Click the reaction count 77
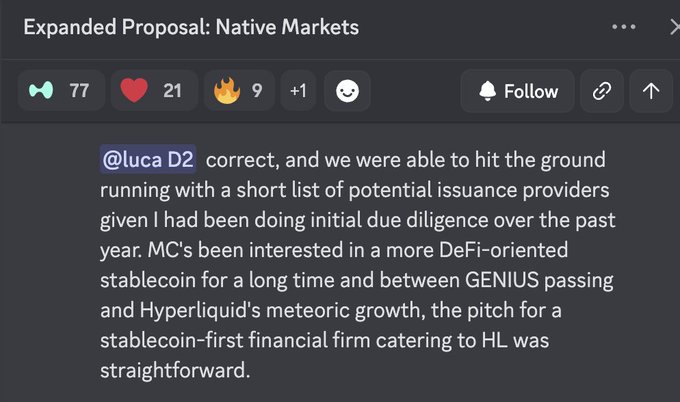The width and height of the screenshot is (680, 402). point(79,91)
